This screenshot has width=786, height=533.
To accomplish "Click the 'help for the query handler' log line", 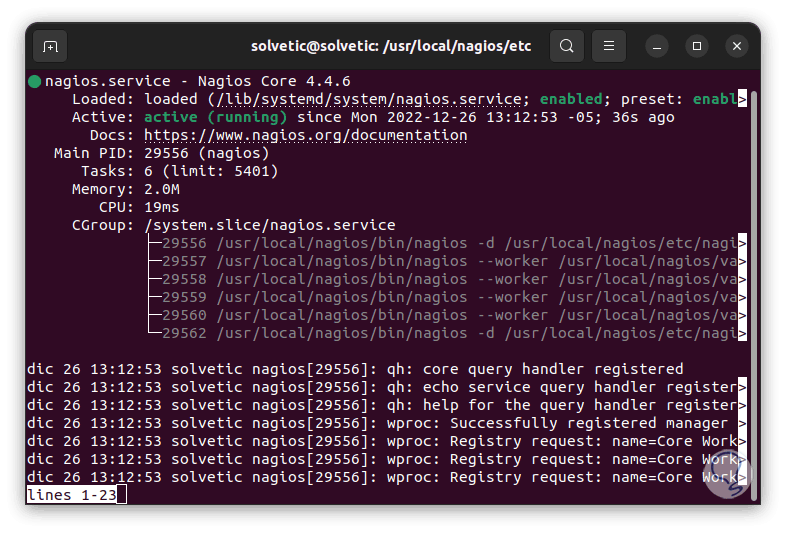I will (x=387, y=406).
